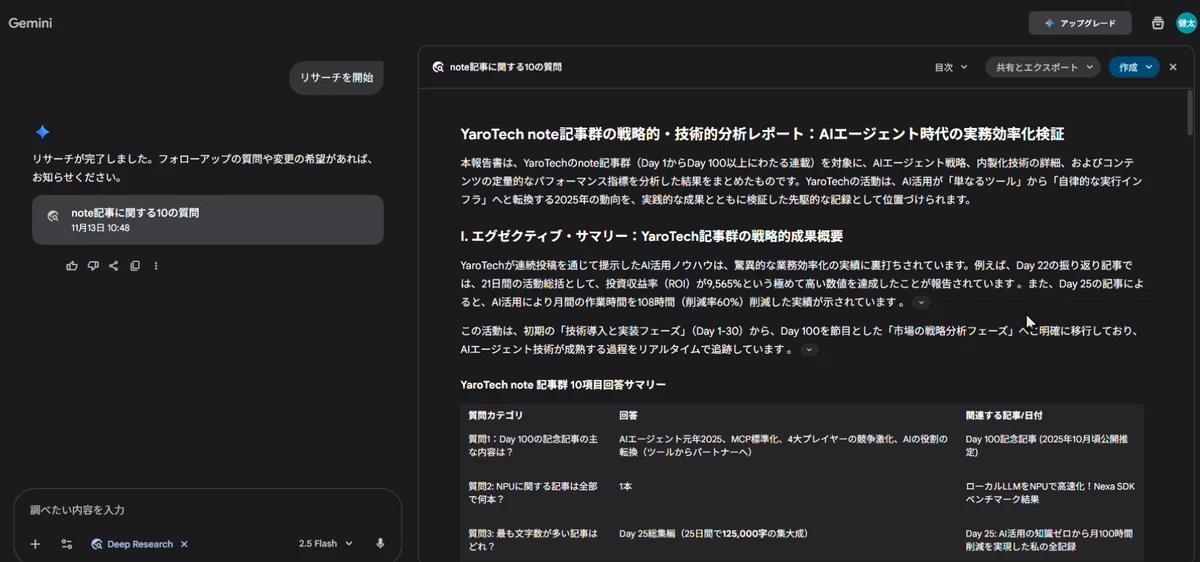Click the リサーチを開始 message bubble
This screenshot has height=562, width=1200.
[336, 77]
